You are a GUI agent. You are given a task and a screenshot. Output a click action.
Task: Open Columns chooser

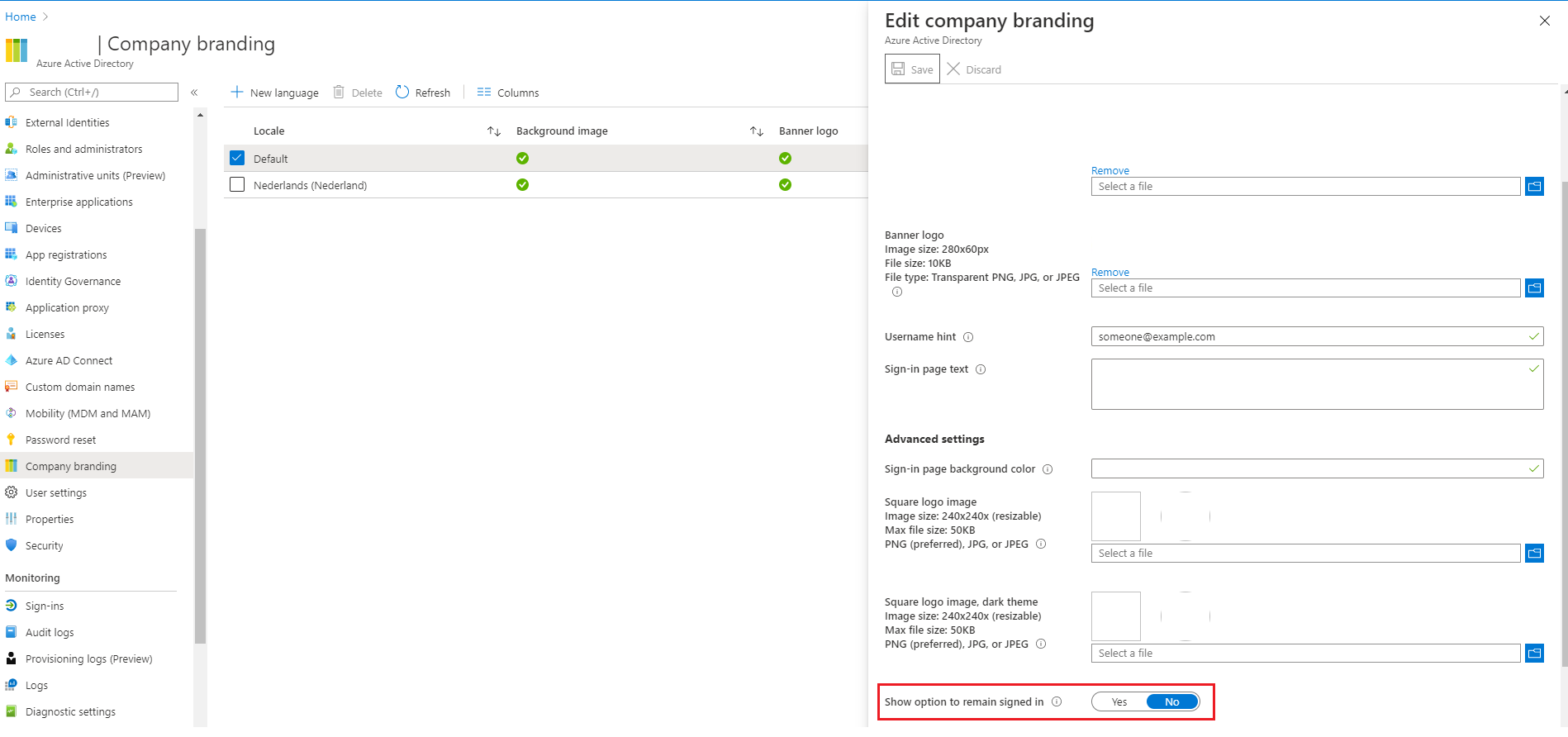coord(508,93)
